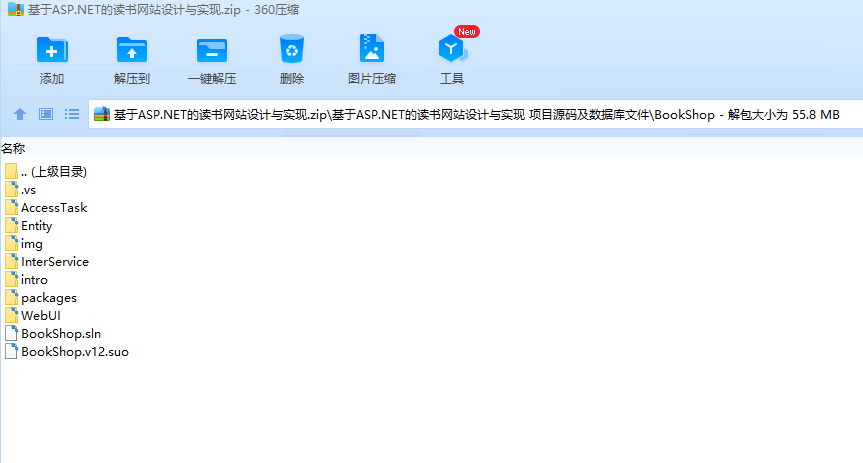
Task: Click the 删除 recycle bin icon
Action: coord(292,49)
